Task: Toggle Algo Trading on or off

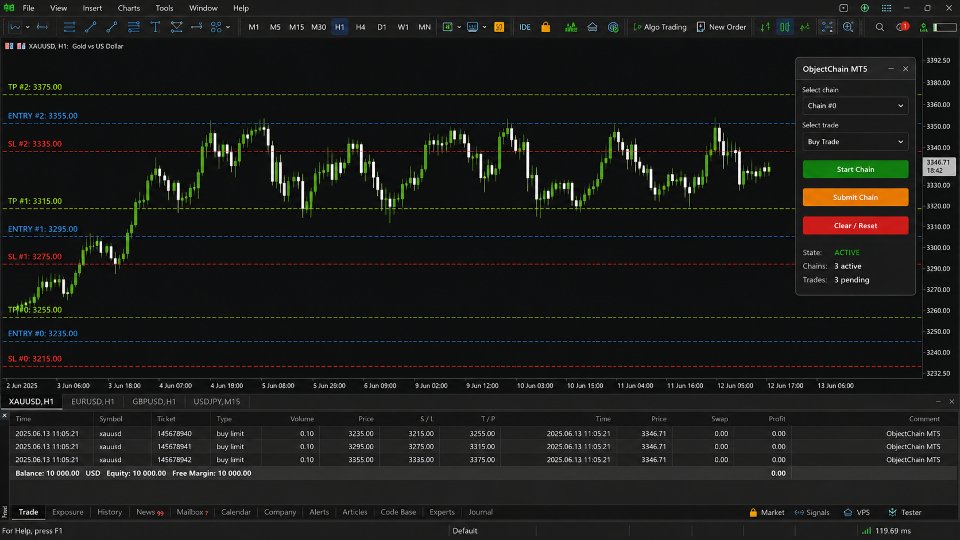Action: [x=660, y=27]
